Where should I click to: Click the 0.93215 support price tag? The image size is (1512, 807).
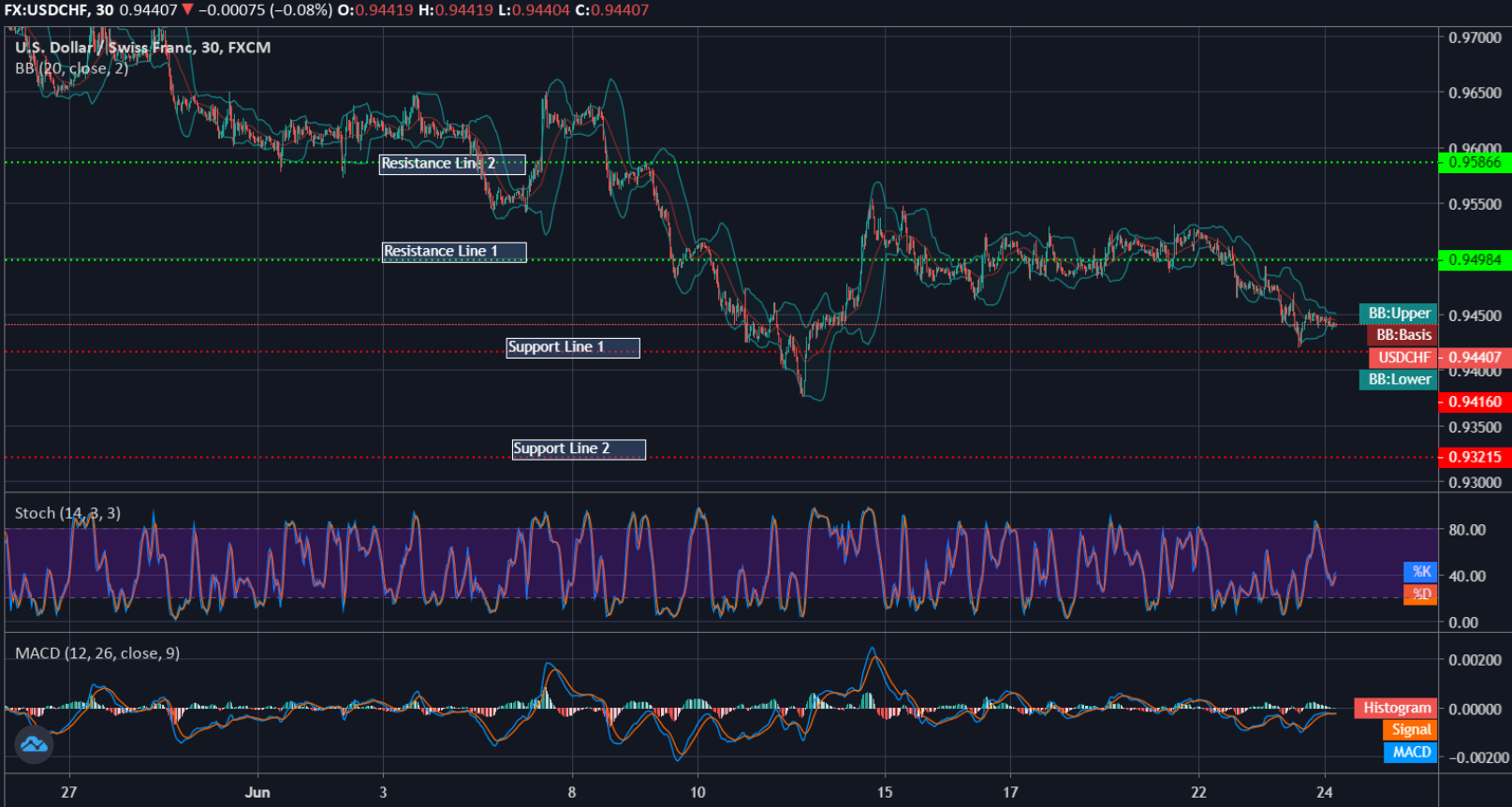point(1475,458)
